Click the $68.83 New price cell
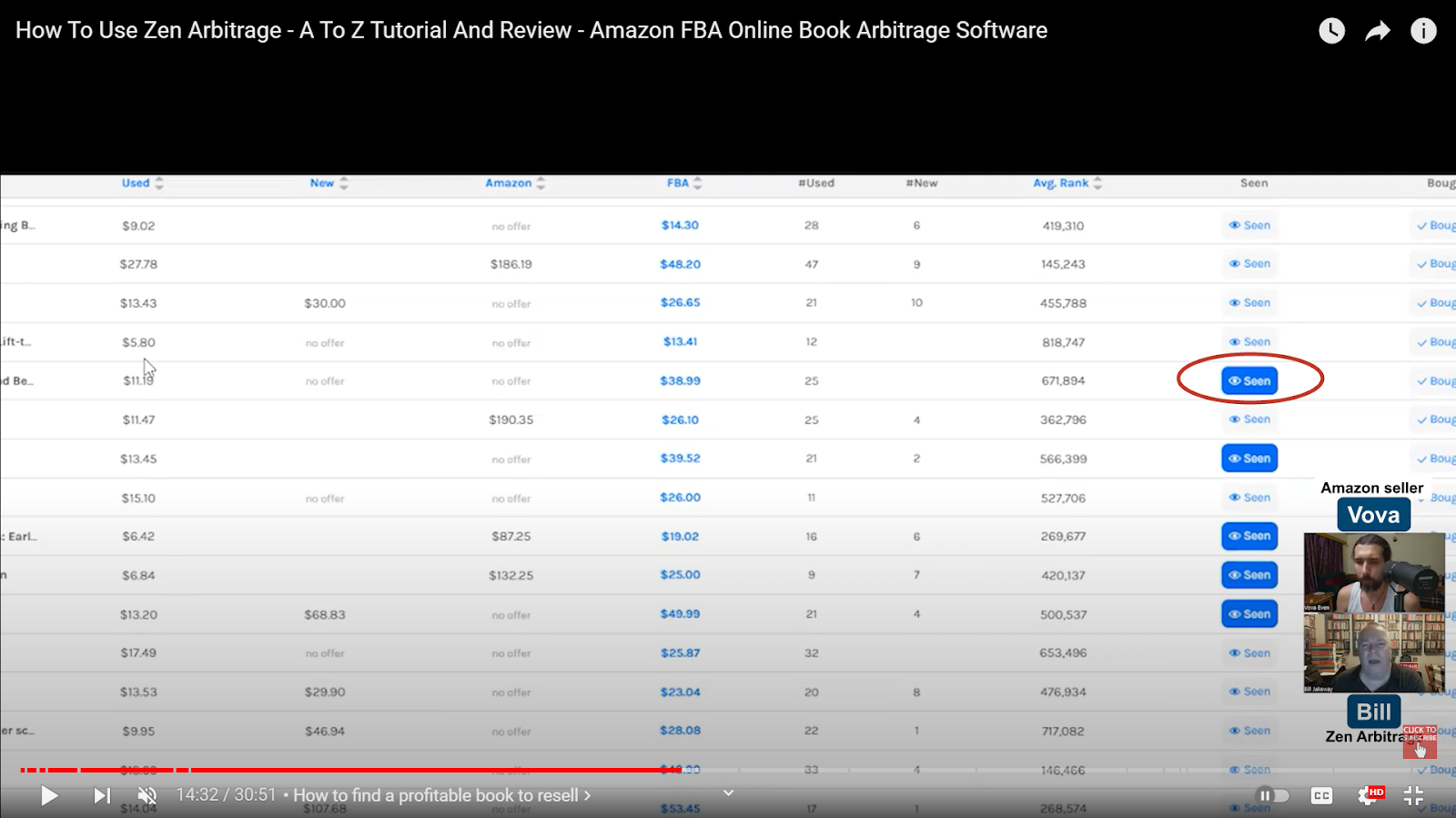The image size is (1456, 818). coord(325,614)
